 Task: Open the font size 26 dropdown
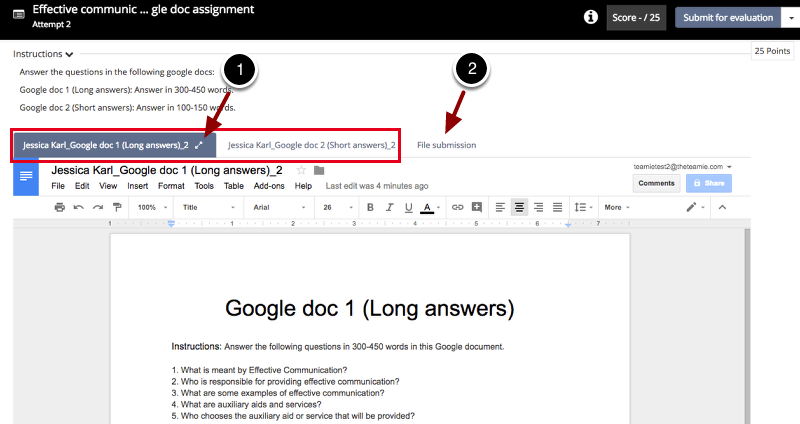338,207
